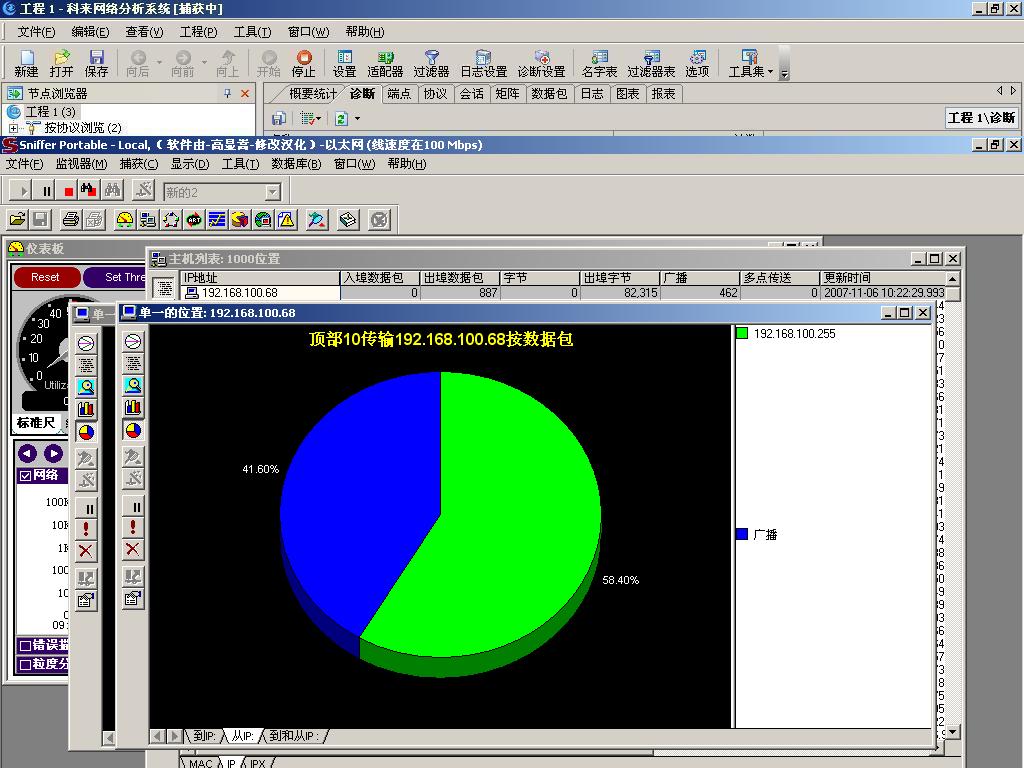Click the red 停止 (stop) capture icon
Screen dimensions: 1024x768
(x=303, y=64)
